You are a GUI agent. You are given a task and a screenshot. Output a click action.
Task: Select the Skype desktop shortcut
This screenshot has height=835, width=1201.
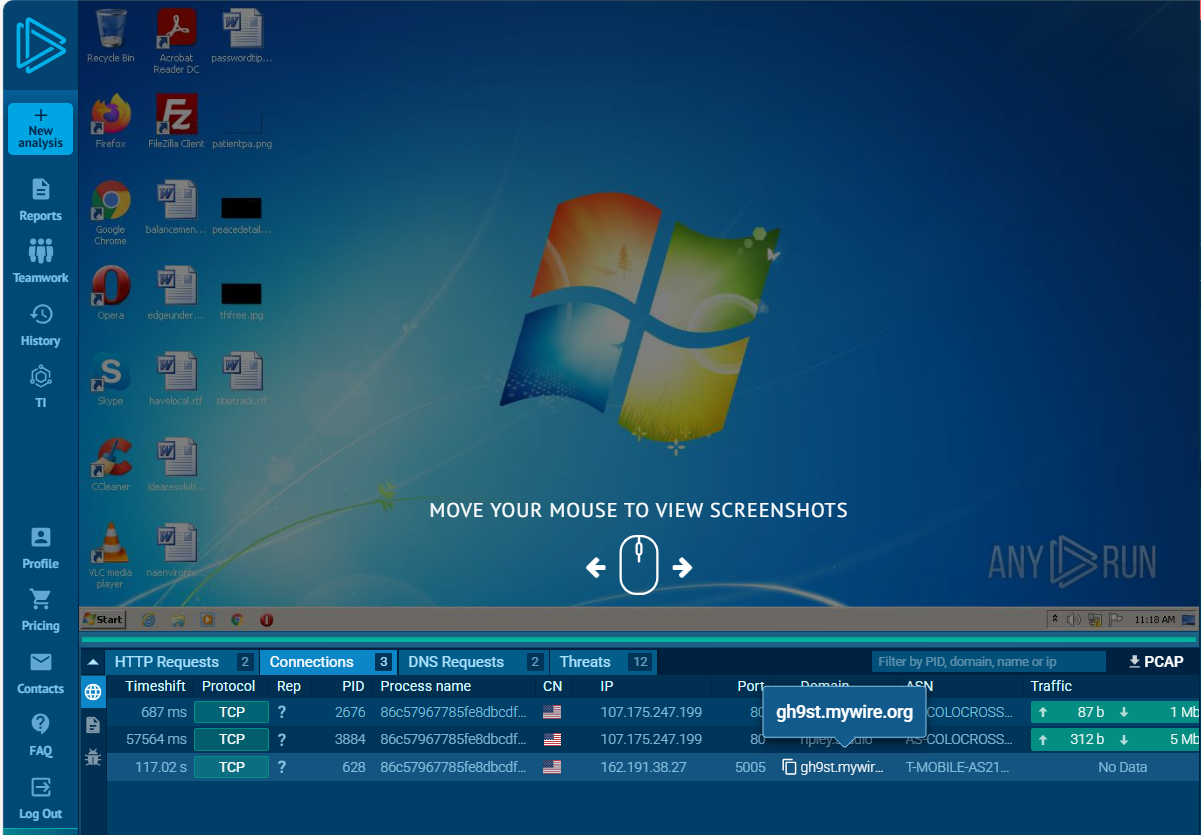110,379
